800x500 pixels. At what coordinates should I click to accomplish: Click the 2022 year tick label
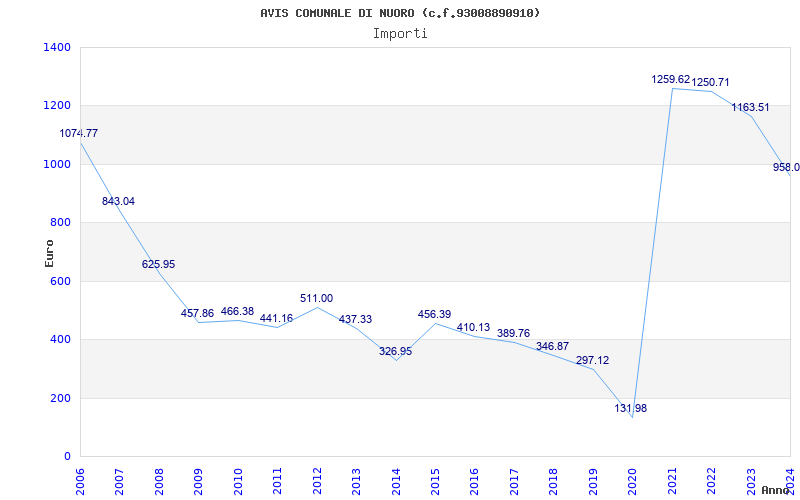(711, 480)
